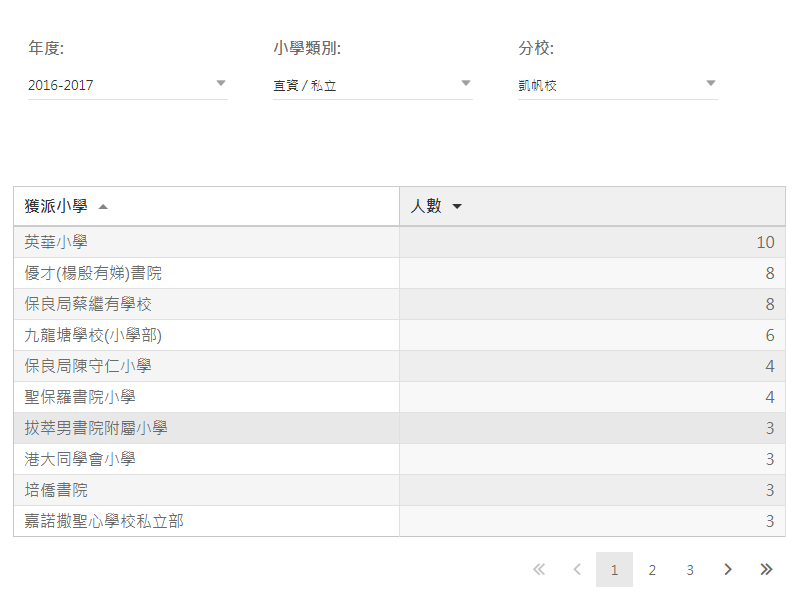Go to the previous page arrow
Image resolution: width=812 pixels, height=602 pixels.
click(x=577, y=570)
